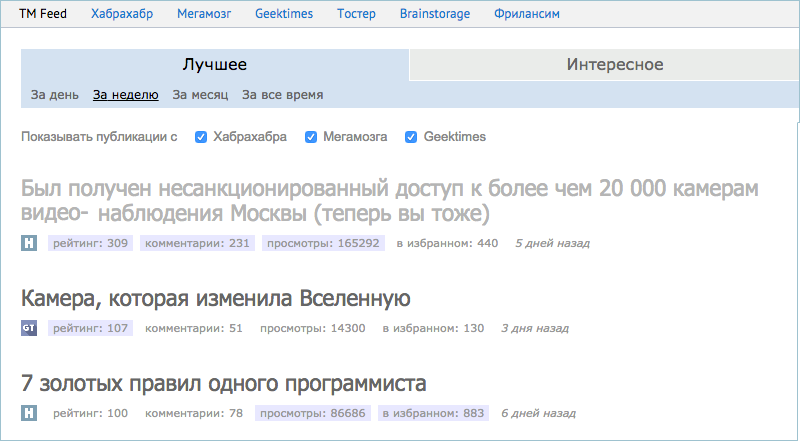The width and height of the screenshot is (800, 441).
Task: Click the Habrahabr icon beside рейтинг: 309
Action: 29,243
